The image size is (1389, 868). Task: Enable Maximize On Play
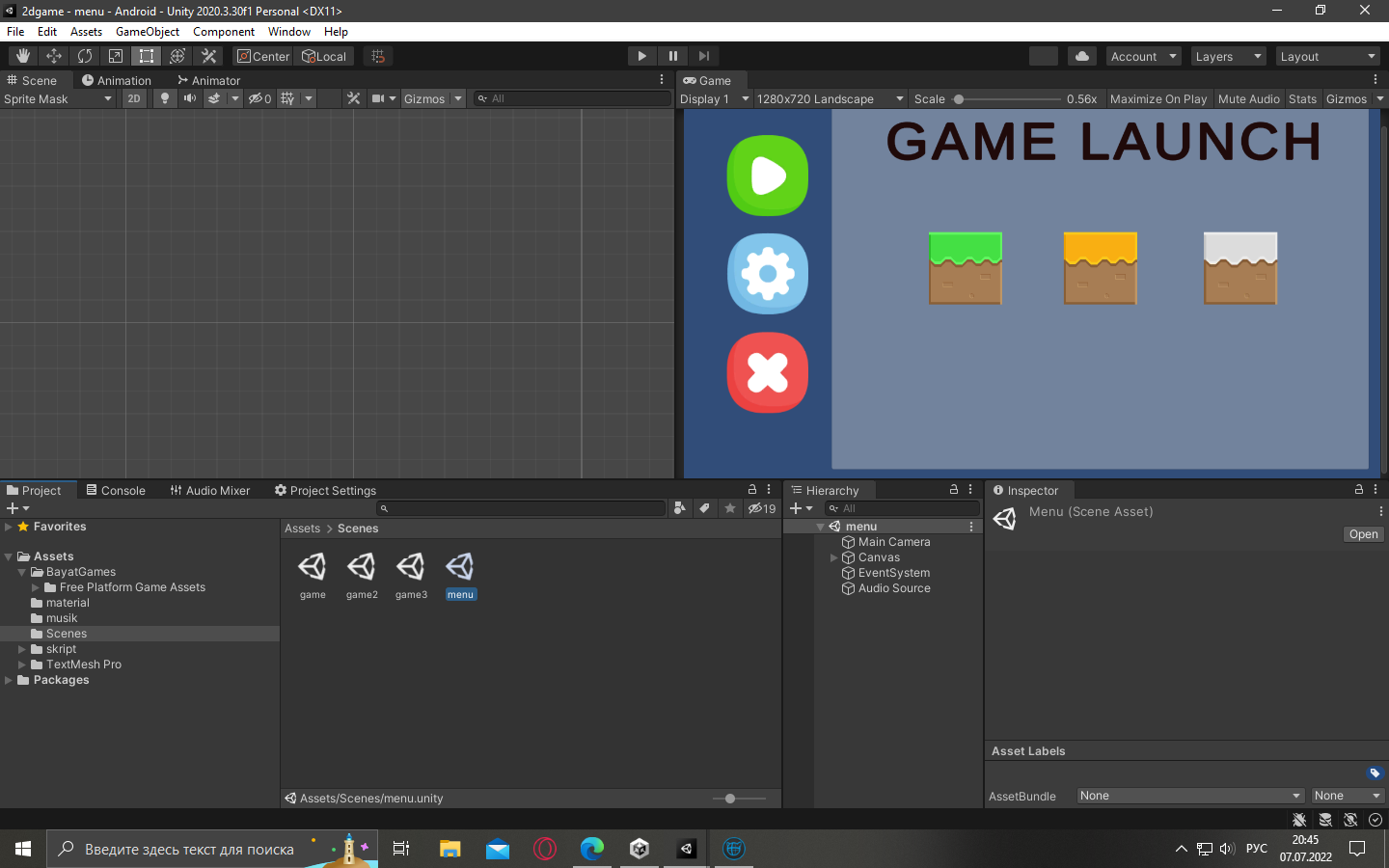click(x=1158, y=98)
